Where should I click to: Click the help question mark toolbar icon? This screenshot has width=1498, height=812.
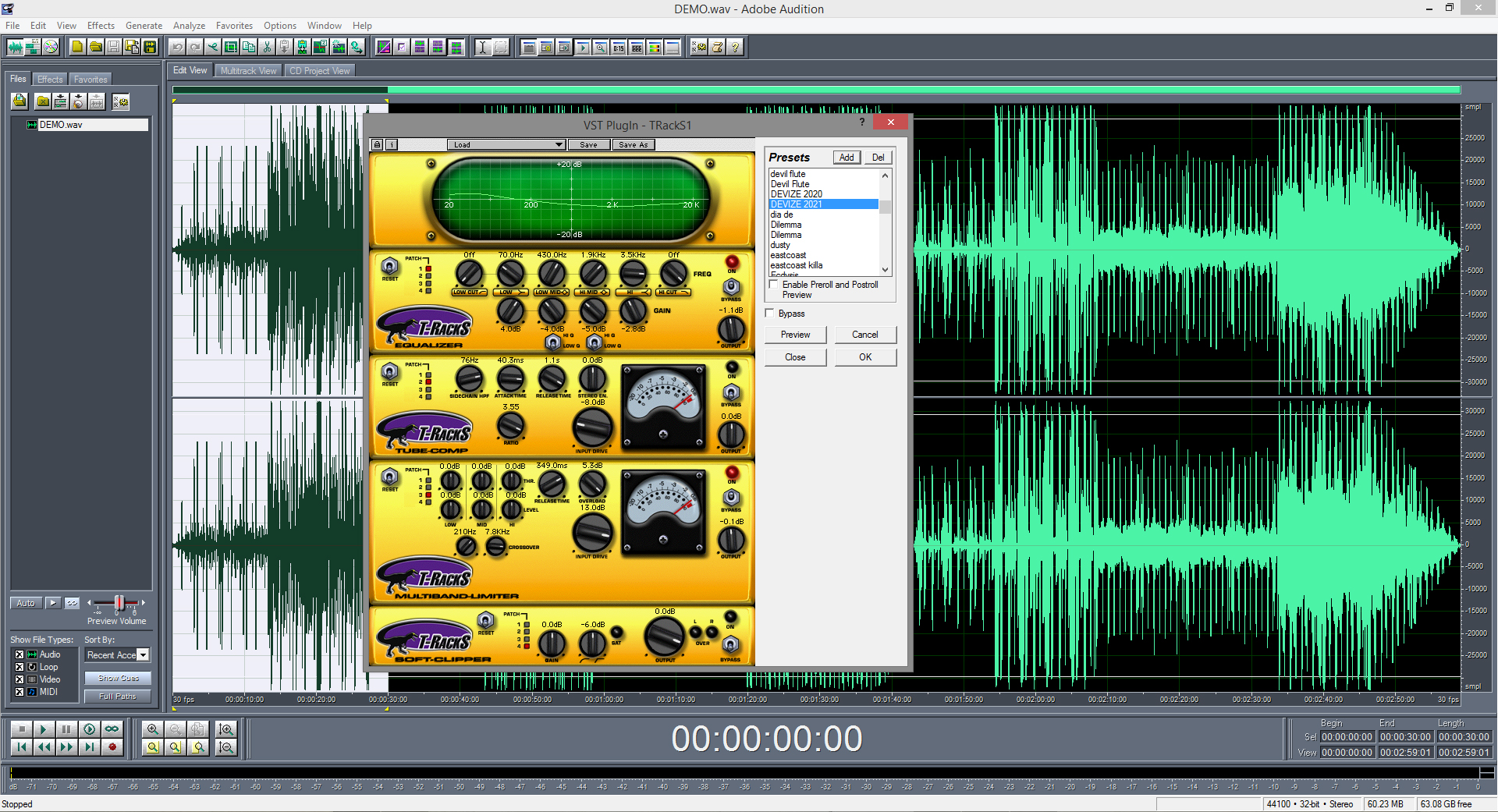click(735, 47)
